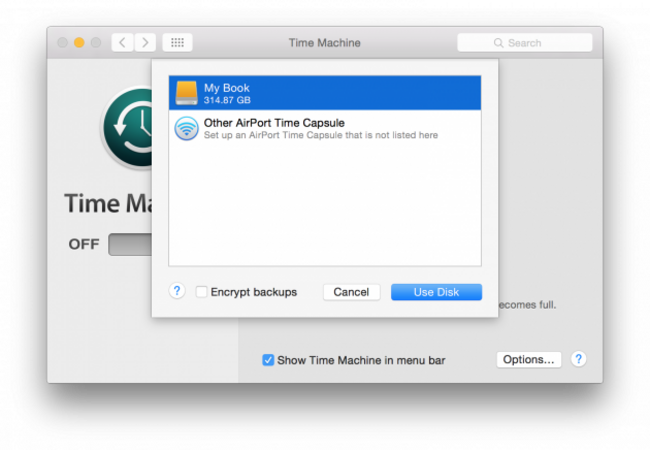Viewport: 650px width, 450px height.
Task: Click the forward navigation arrow
Action: [145, 43]
